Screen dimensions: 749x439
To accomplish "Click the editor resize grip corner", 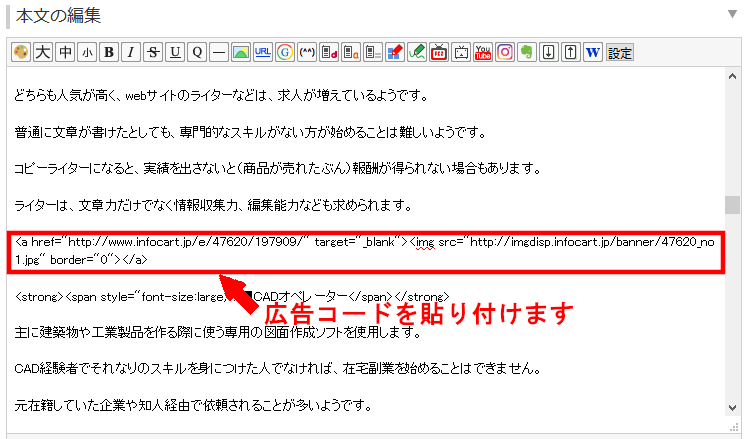I will tap(734, 427).
